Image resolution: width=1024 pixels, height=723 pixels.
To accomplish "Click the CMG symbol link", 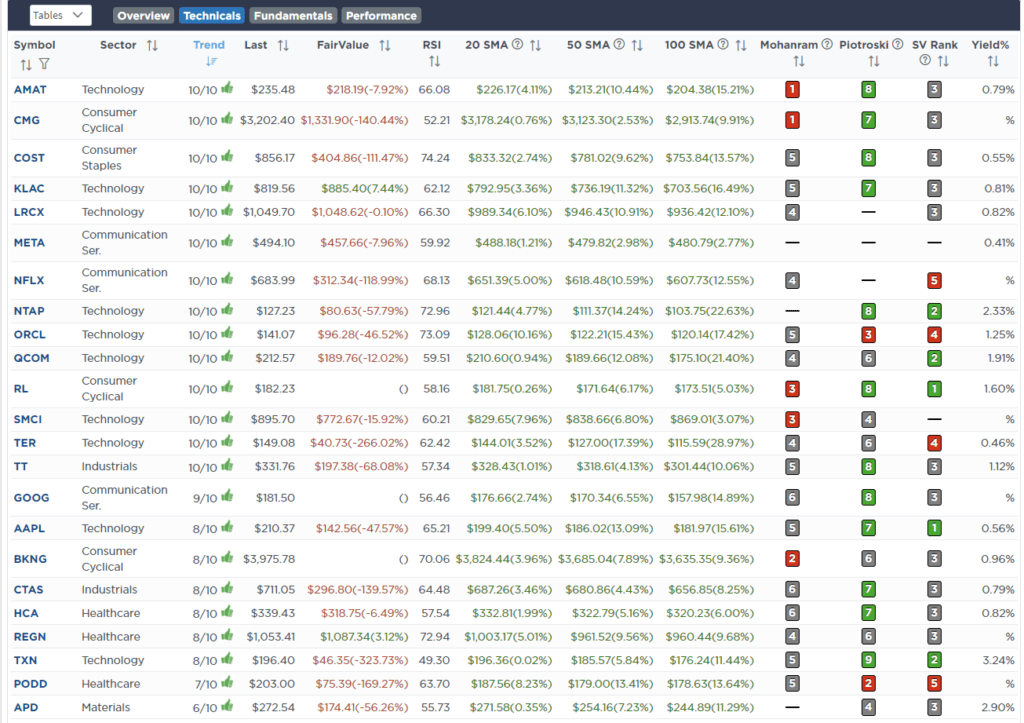I will pyautogui.click(x=26, y=118).
